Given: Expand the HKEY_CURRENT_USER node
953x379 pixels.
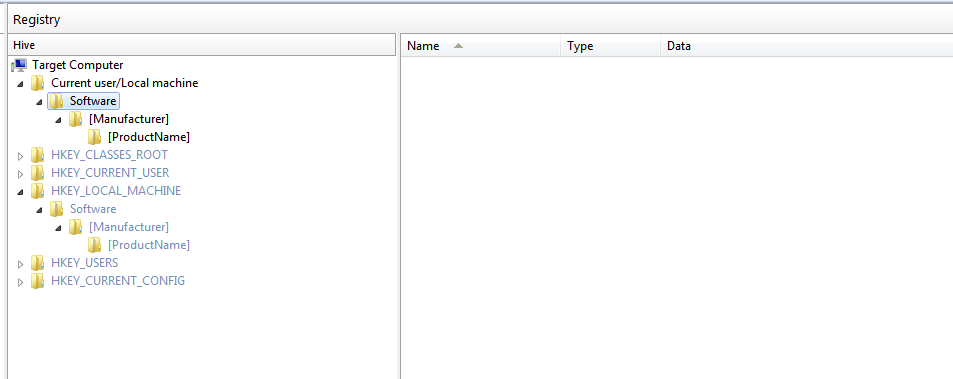Looking at the screenshot, I should point(21,174).
